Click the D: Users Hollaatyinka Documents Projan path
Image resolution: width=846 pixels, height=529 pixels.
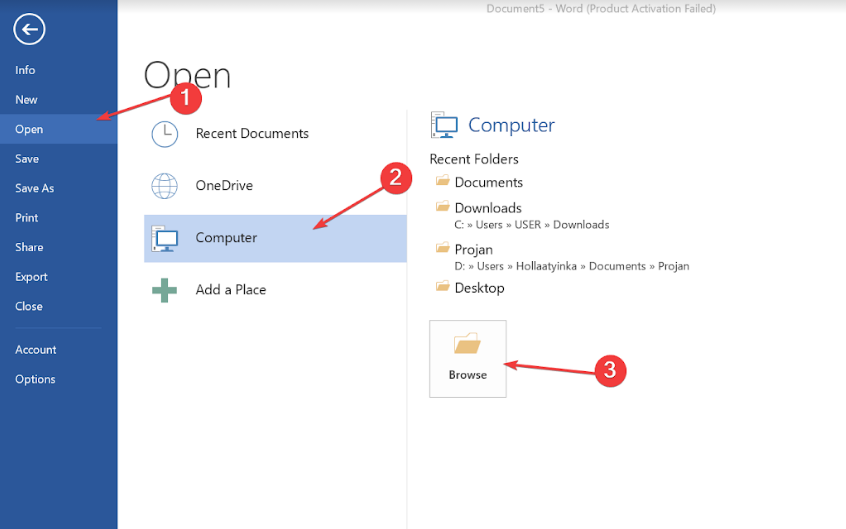[571, 266]
